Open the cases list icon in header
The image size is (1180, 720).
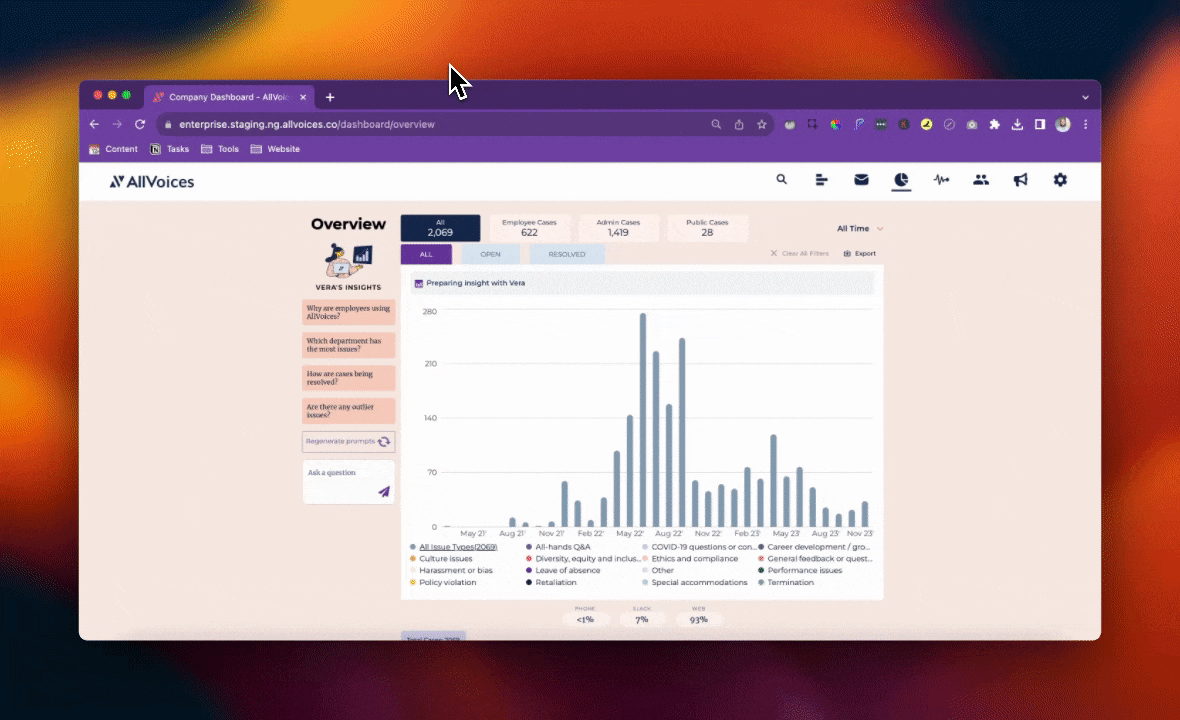point(821,180)
